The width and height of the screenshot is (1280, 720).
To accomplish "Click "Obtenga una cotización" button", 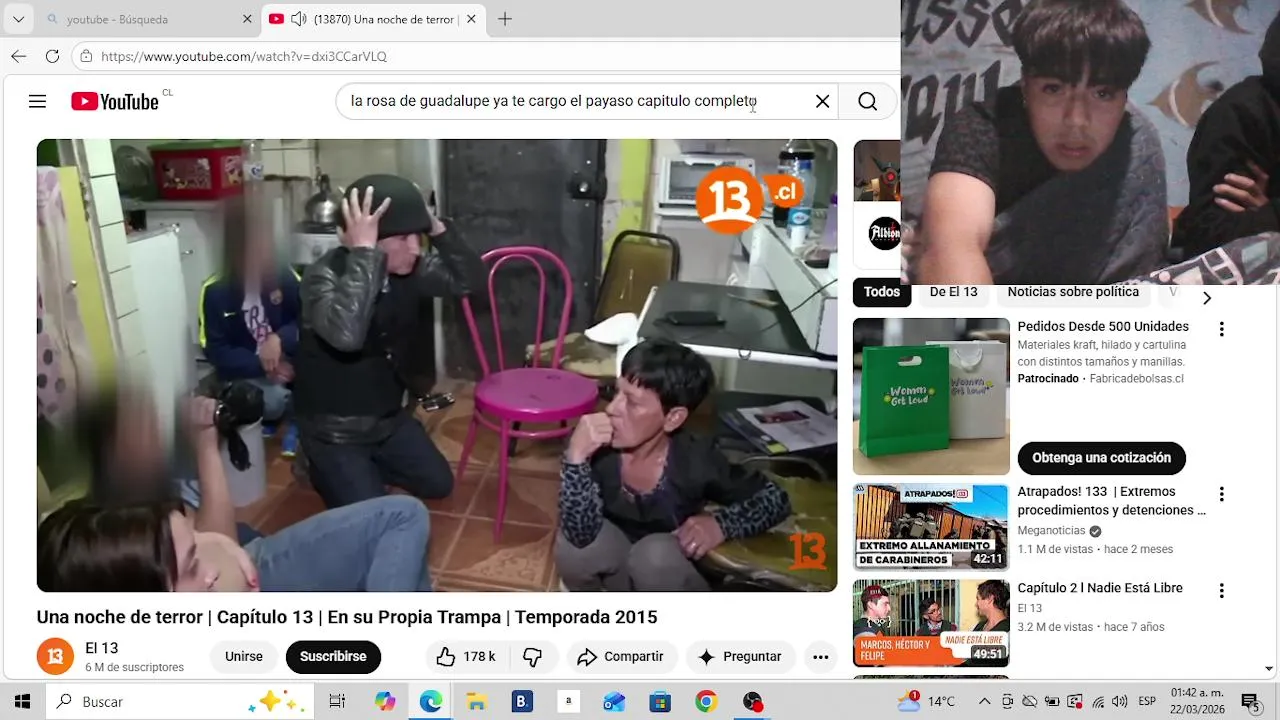I will point(1102,457).
